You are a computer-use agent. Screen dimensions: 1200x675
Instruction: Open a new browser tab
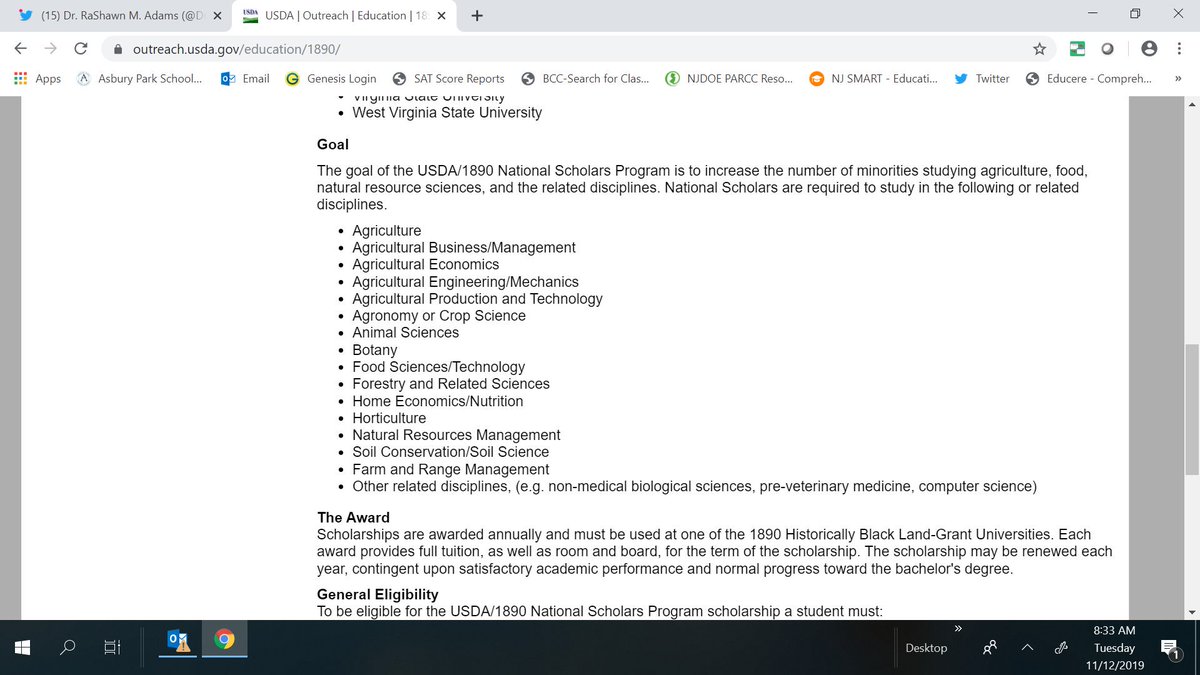coord(477,16)
